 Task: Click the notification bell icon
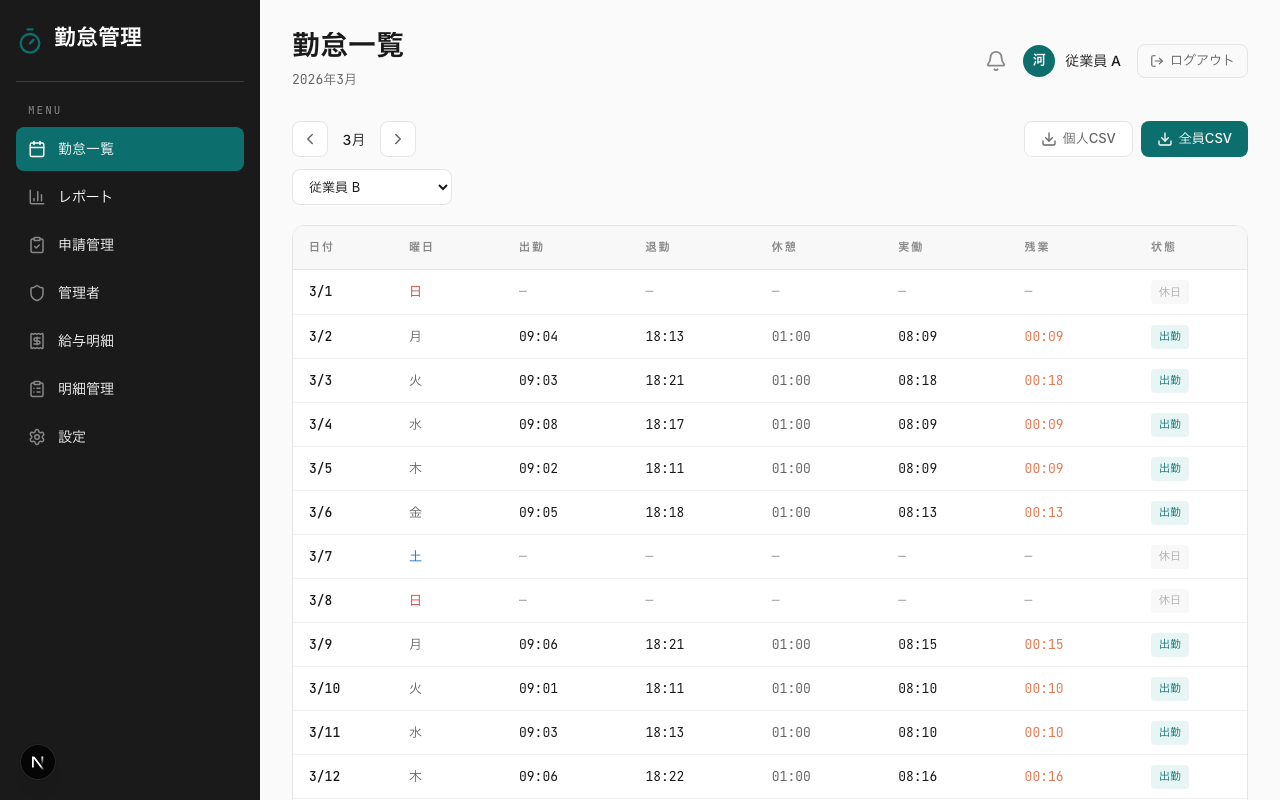(x=995, y=61)
